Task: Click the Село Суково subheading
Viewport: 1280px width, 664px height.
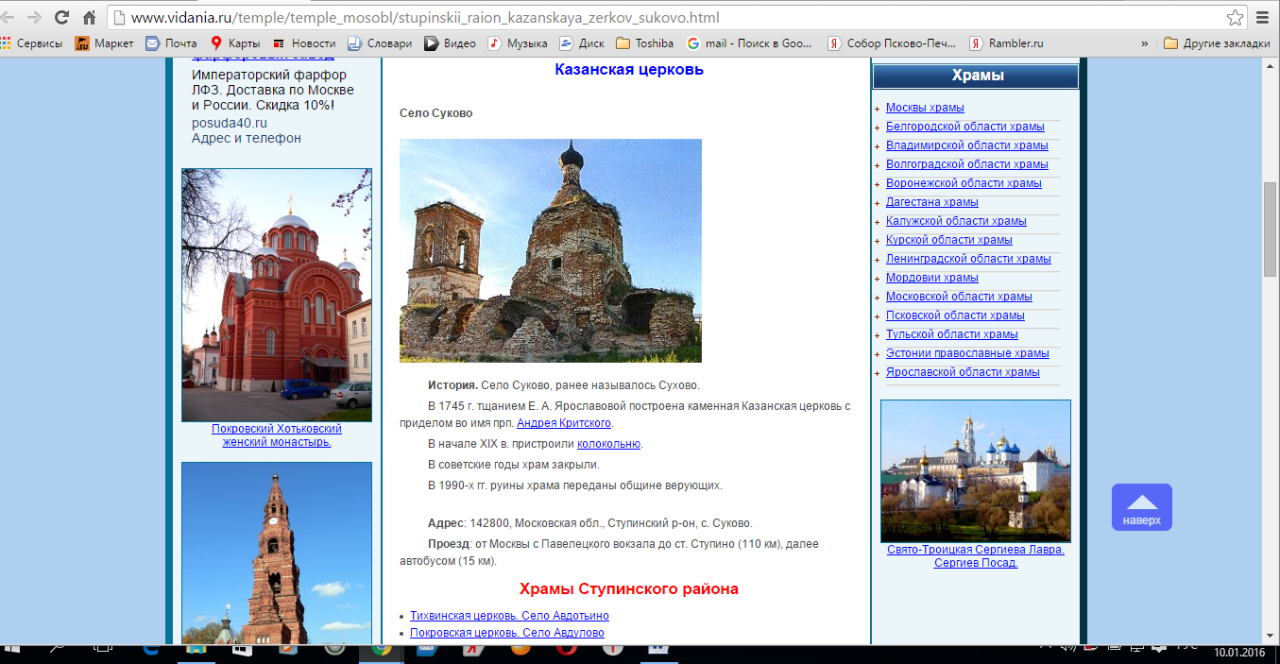Action: coord(436,114)
